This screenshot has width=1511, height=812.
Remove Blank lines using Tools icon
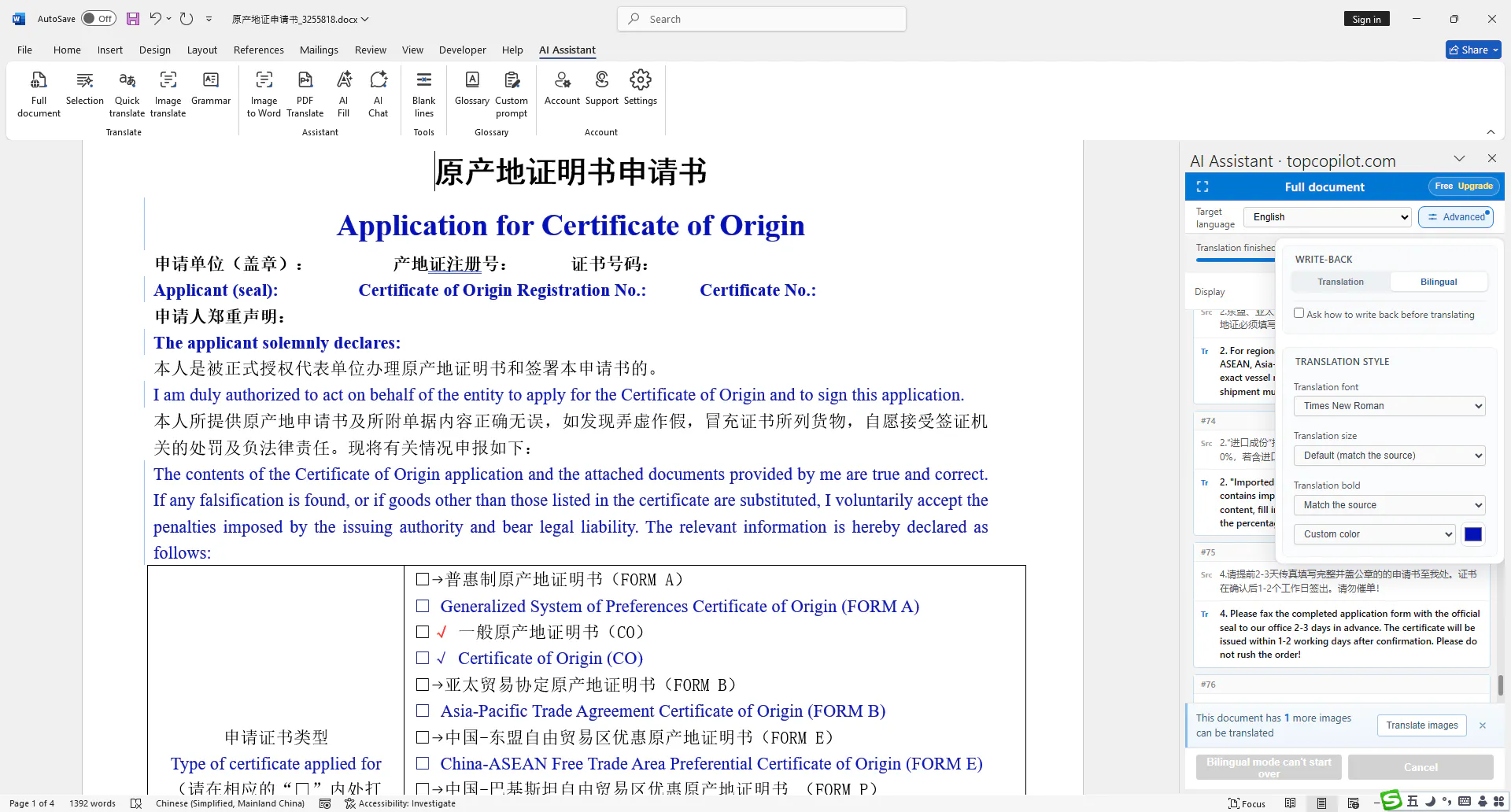click(x=423, y=94)
